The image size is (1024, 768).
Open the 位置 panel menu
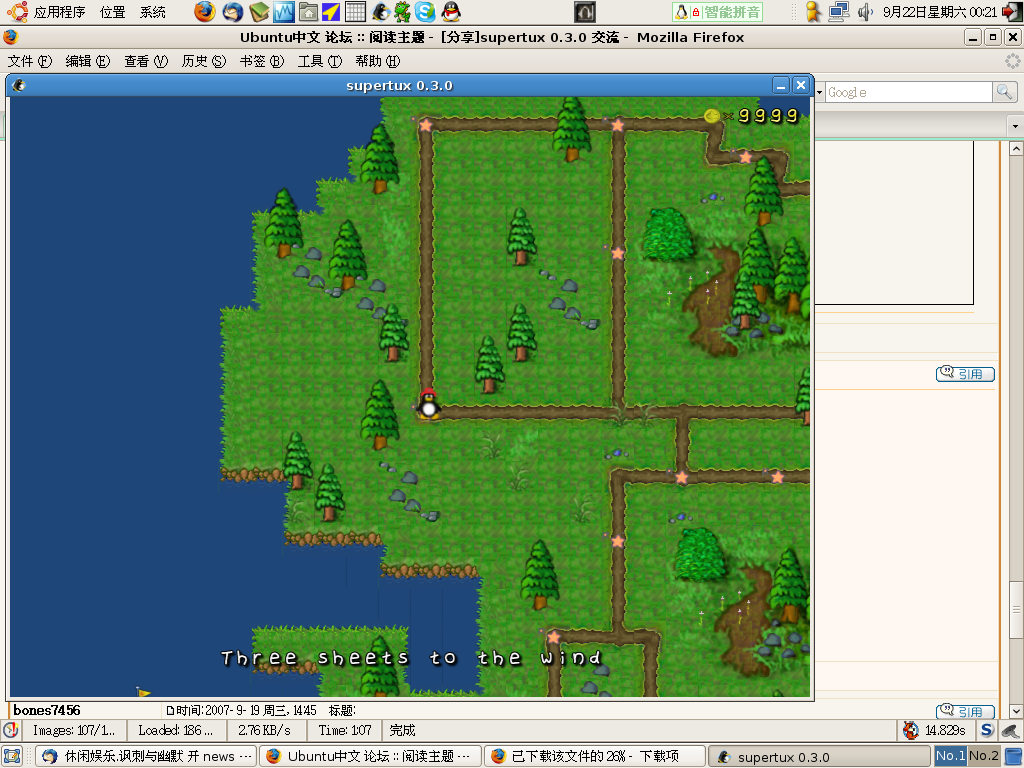[112, 12]
